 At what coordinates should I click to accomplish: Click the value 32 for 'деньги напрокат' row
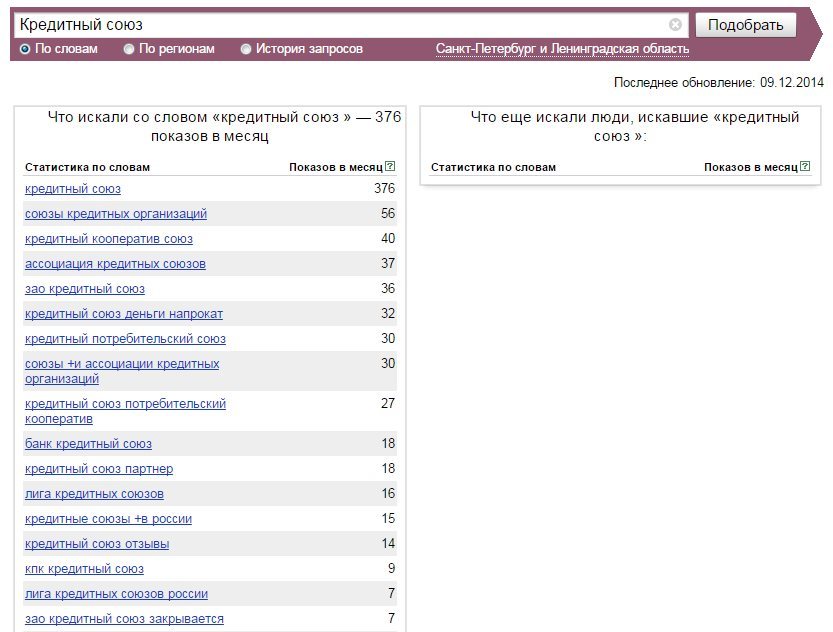(388, 313)
